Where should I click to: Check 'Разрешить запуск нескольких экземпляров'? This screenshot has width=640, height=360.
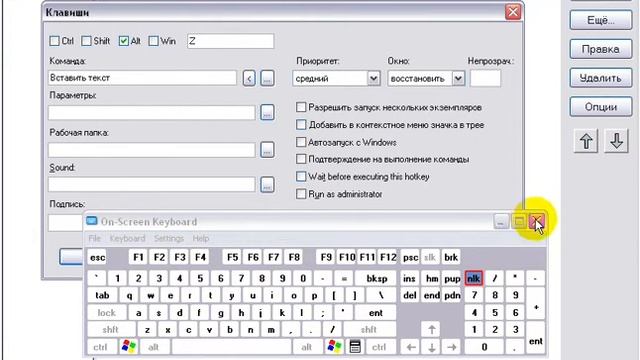[x=301, y=107]
